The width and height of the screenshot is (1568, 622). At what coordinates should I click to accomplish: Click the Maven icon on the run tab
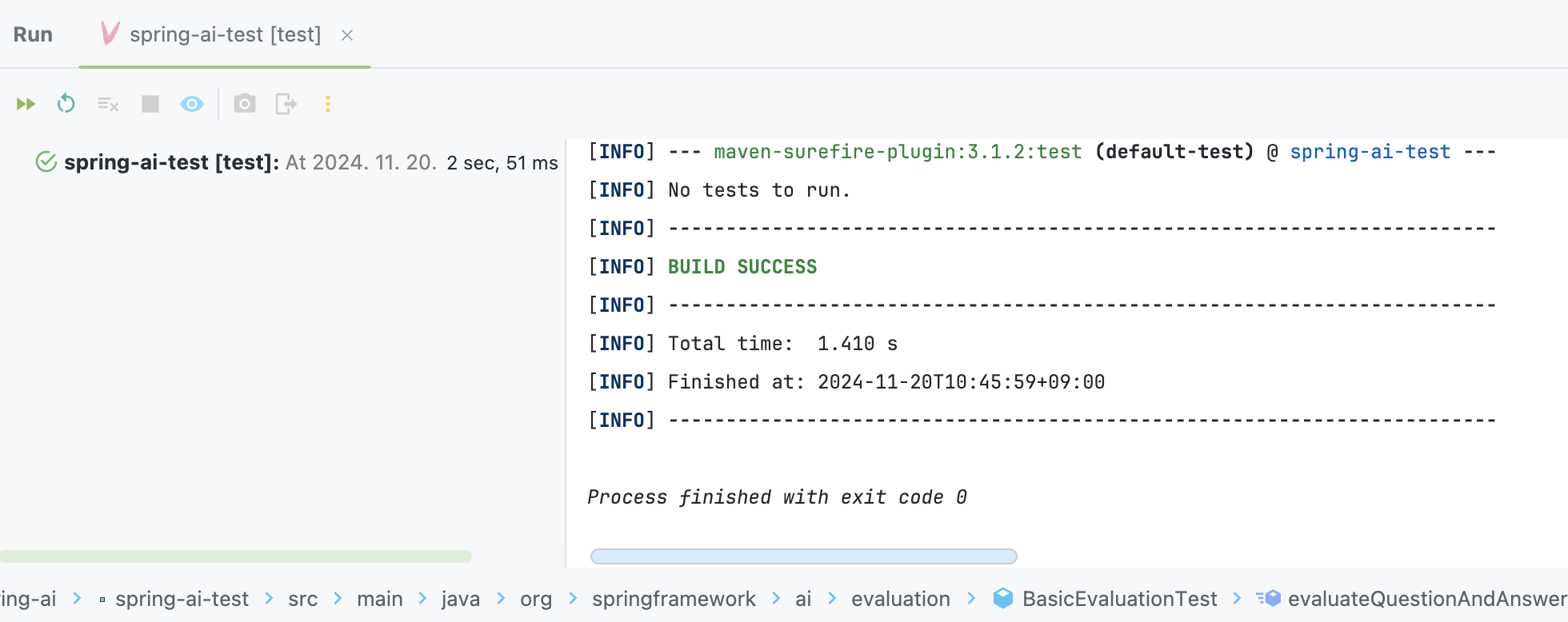tap(110, 34)
